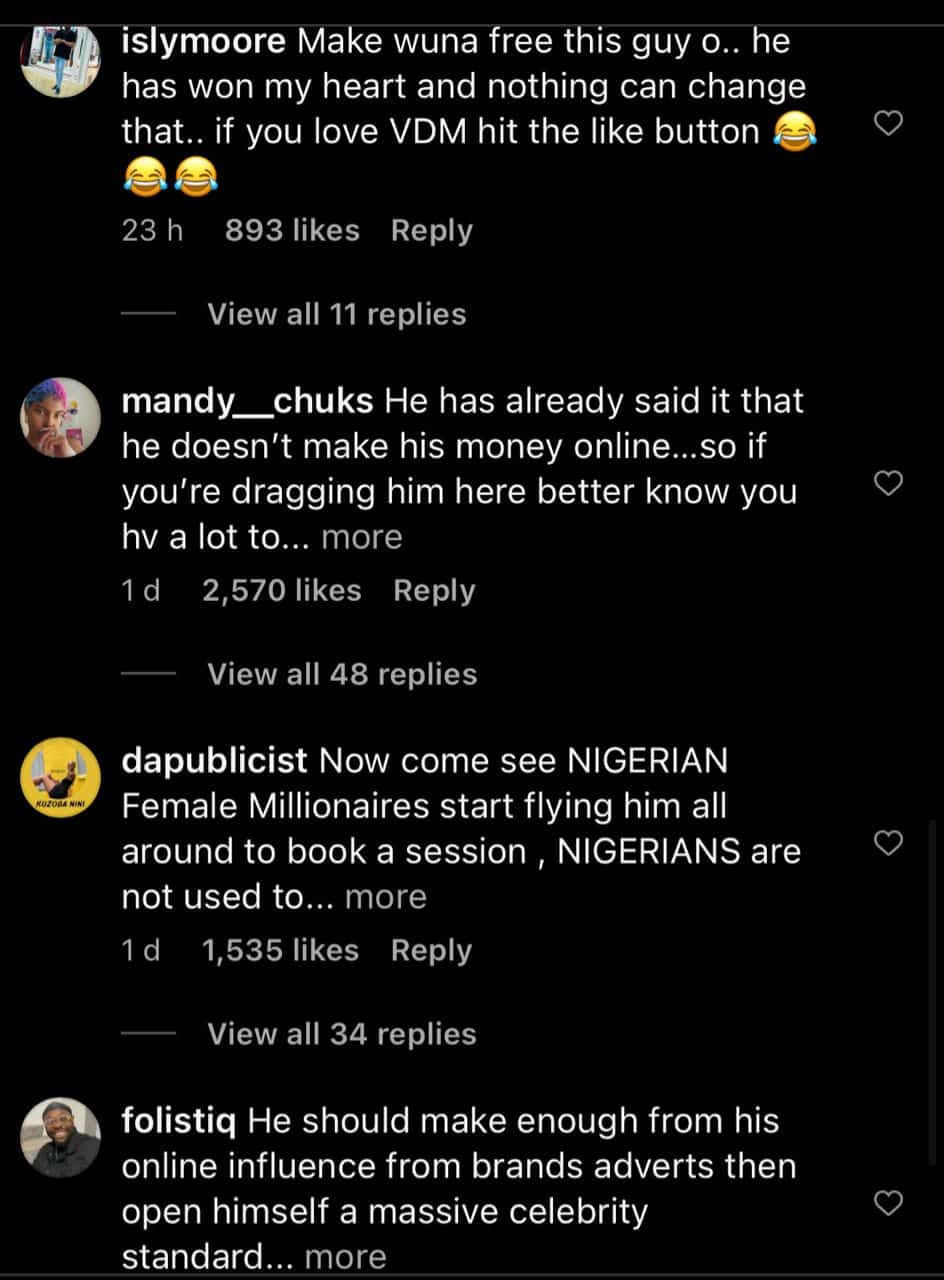
Task: Open folistiq username profile link
Action: click(178, 1121)
